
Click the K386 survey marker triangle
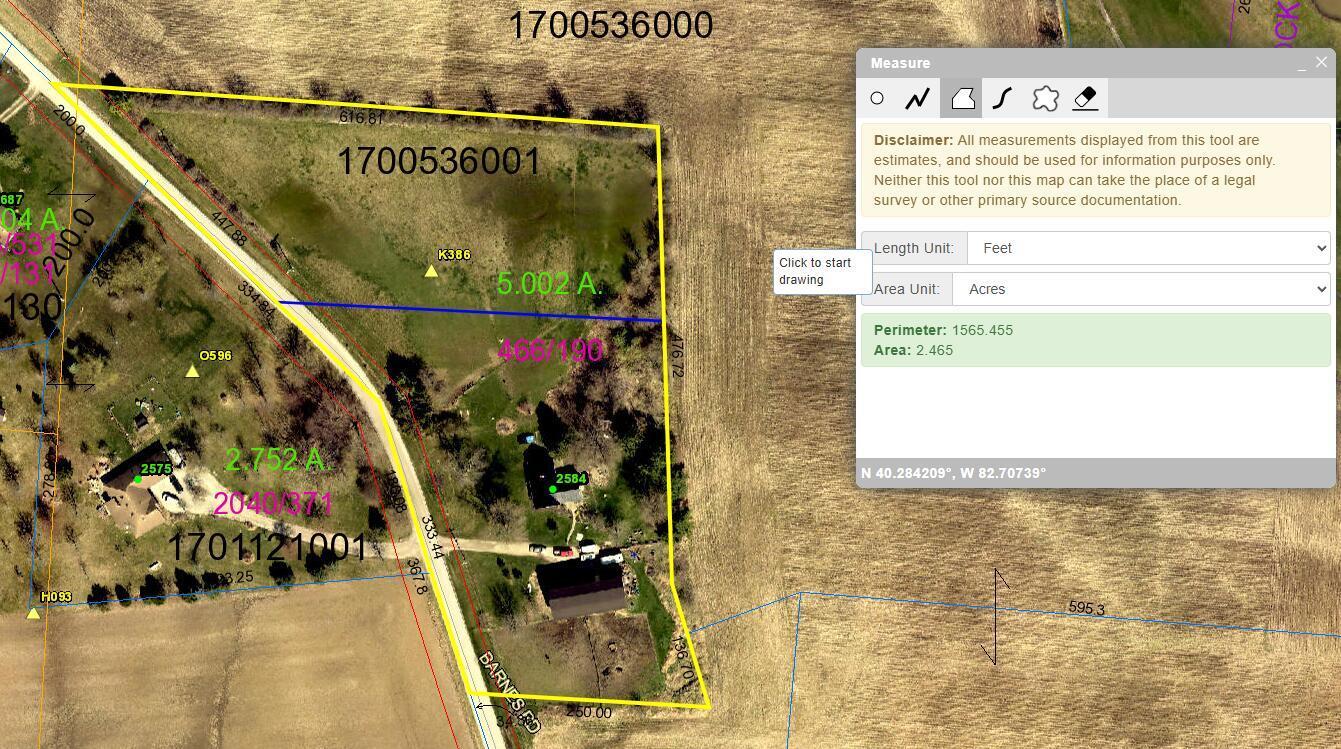431,271
